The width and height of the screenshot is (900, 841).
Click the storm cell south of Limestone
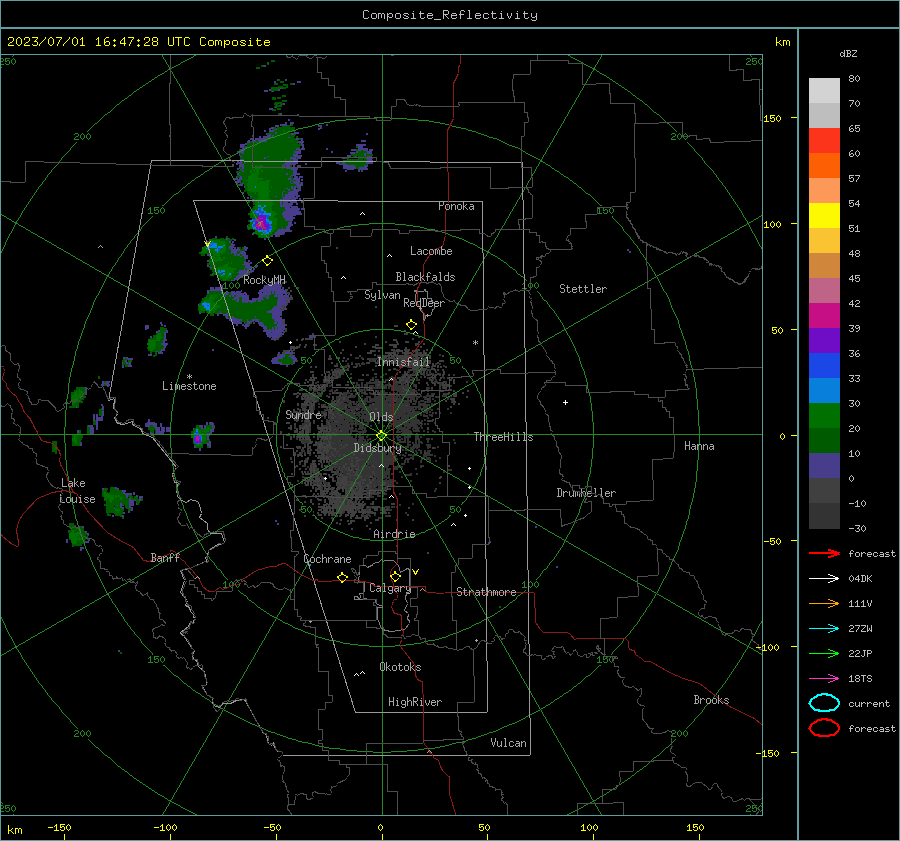201,436
